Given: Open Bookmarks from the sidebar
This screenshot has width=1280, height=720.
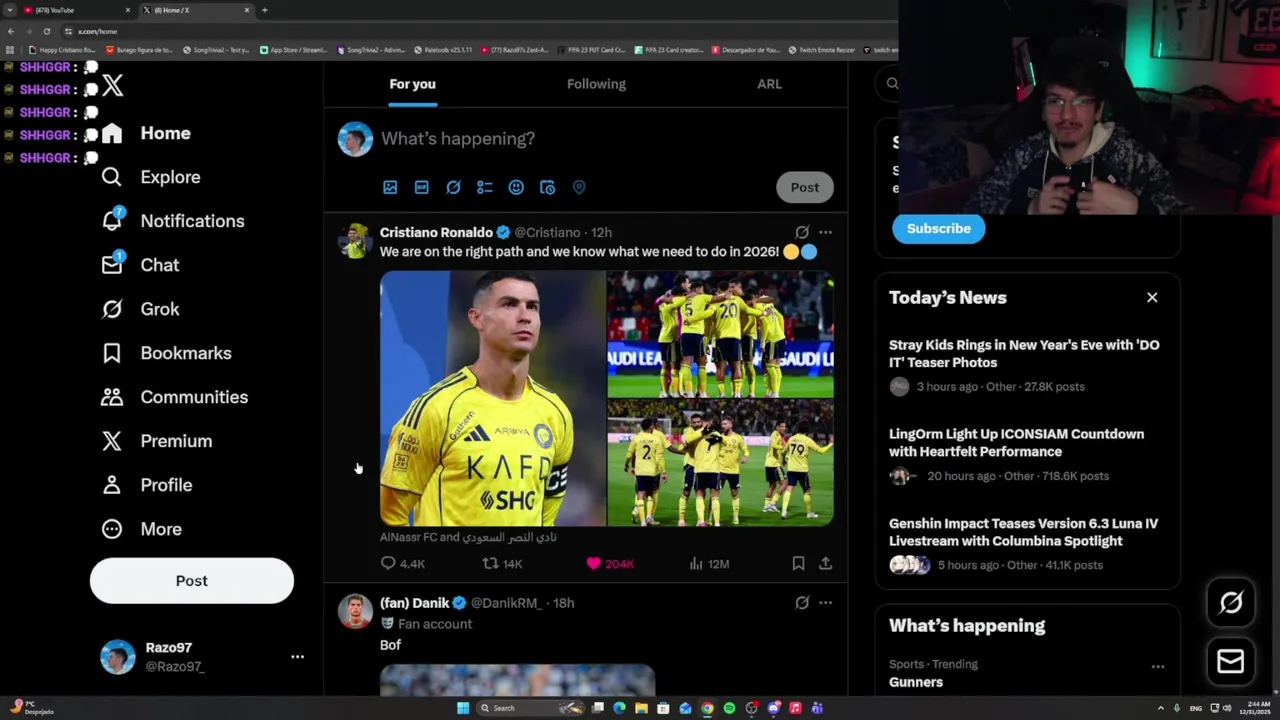Looking at the screenshot, I should tap(166, 353).
